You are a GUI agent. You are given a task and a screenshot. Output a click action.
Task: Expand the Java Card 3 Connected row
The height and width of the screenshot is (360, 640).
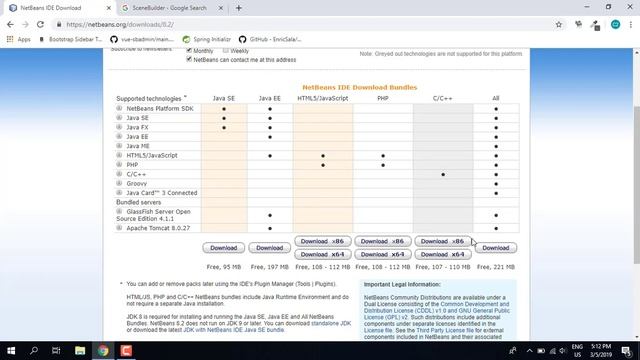[119, 193]
